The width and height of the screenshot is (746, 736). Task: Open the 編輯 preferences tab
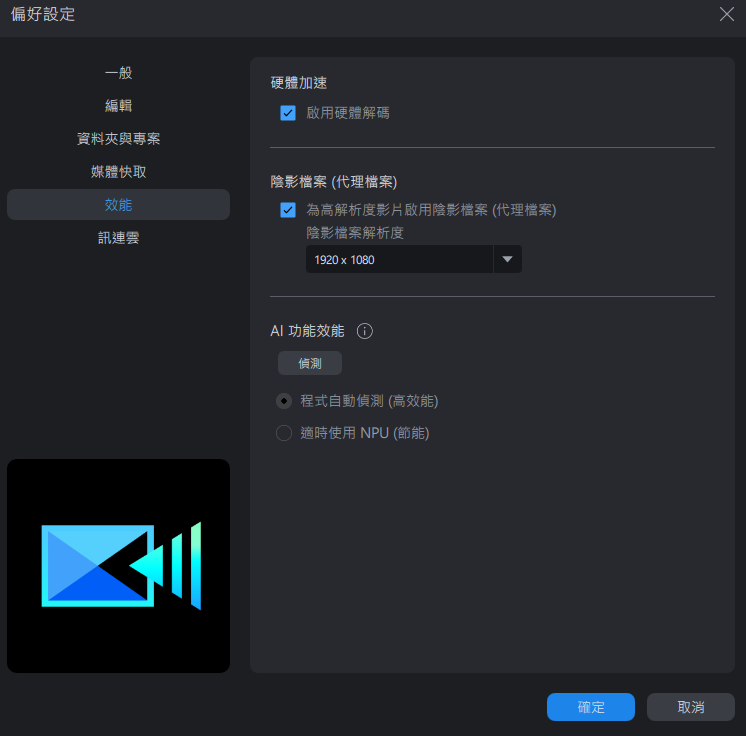pos(118,106)
